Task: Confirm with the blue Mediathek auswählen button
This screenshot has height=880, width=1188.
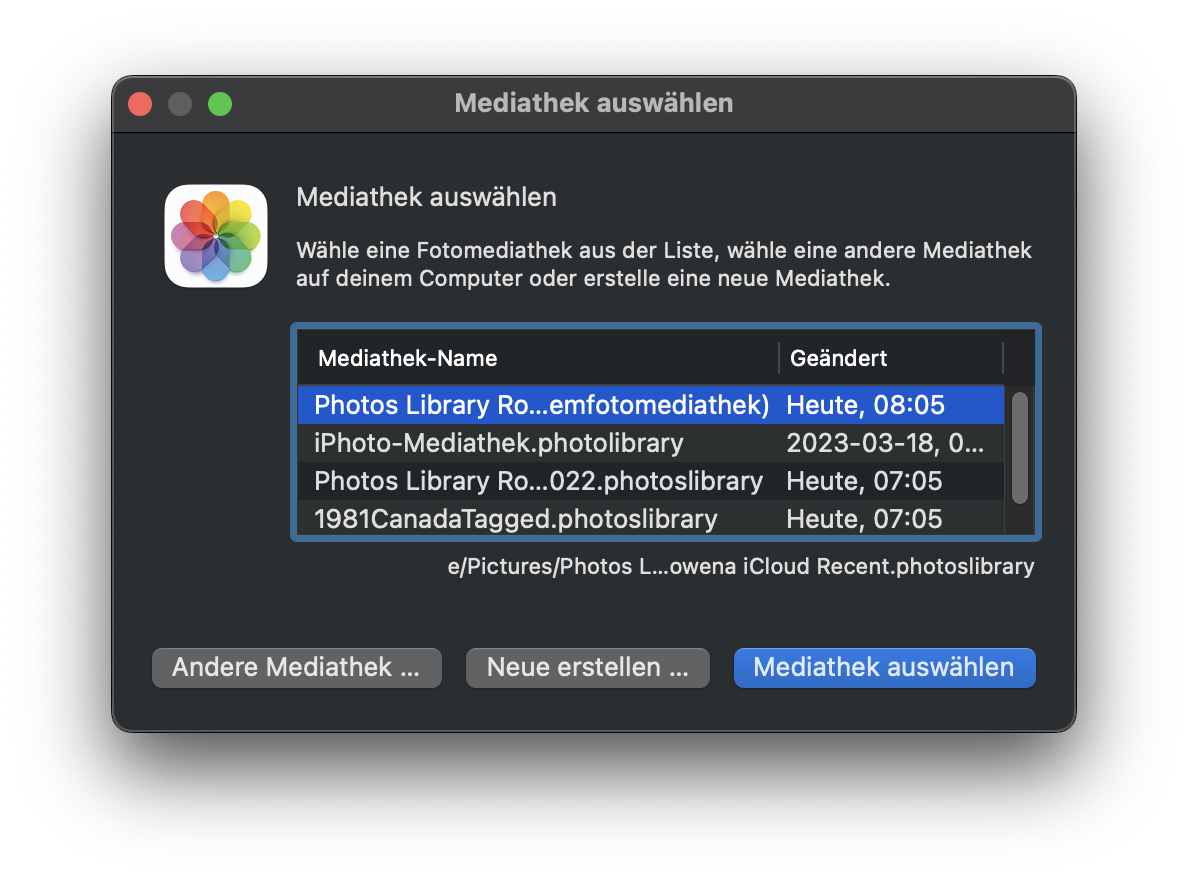Action: [x=884, y=668]
